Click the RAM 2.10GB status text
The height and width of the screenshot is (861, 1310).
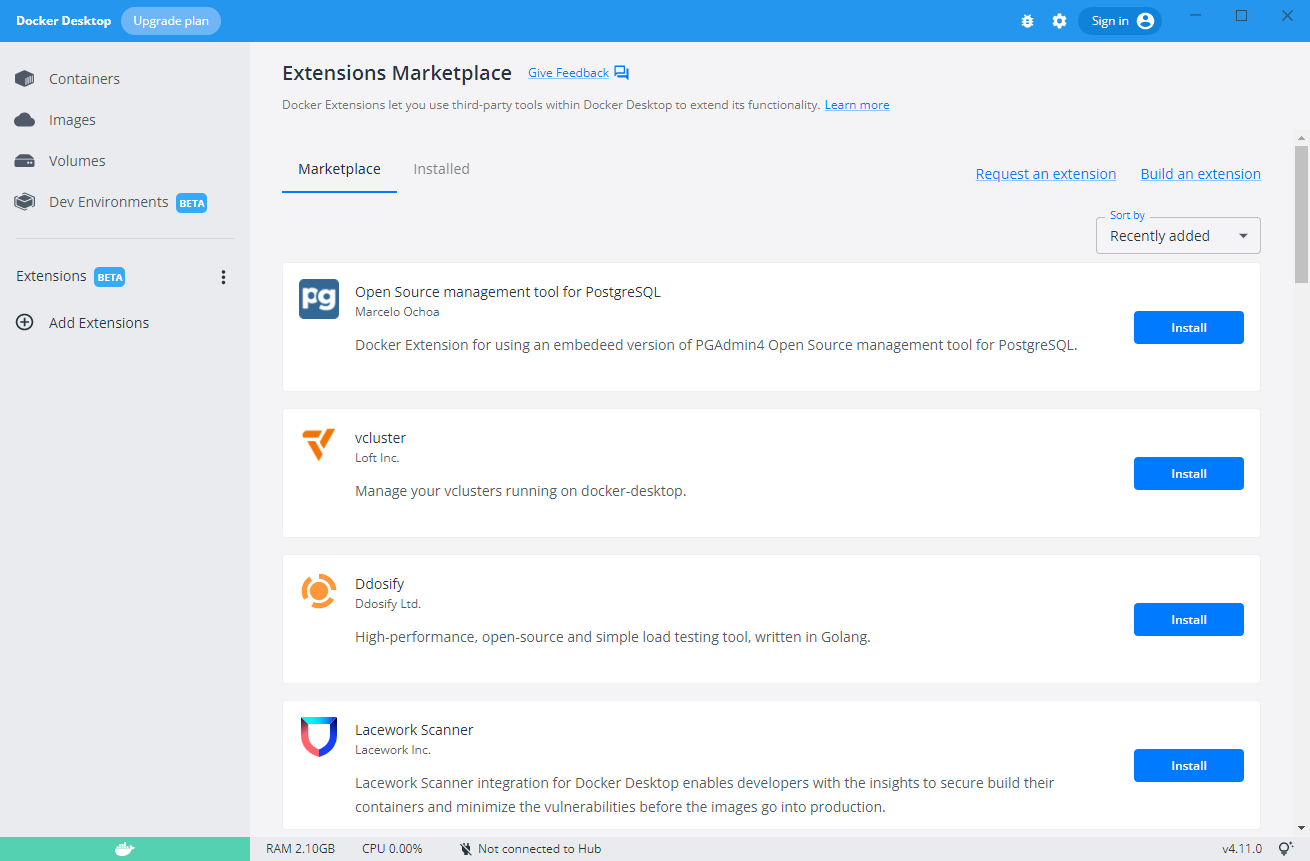(300, 849)
